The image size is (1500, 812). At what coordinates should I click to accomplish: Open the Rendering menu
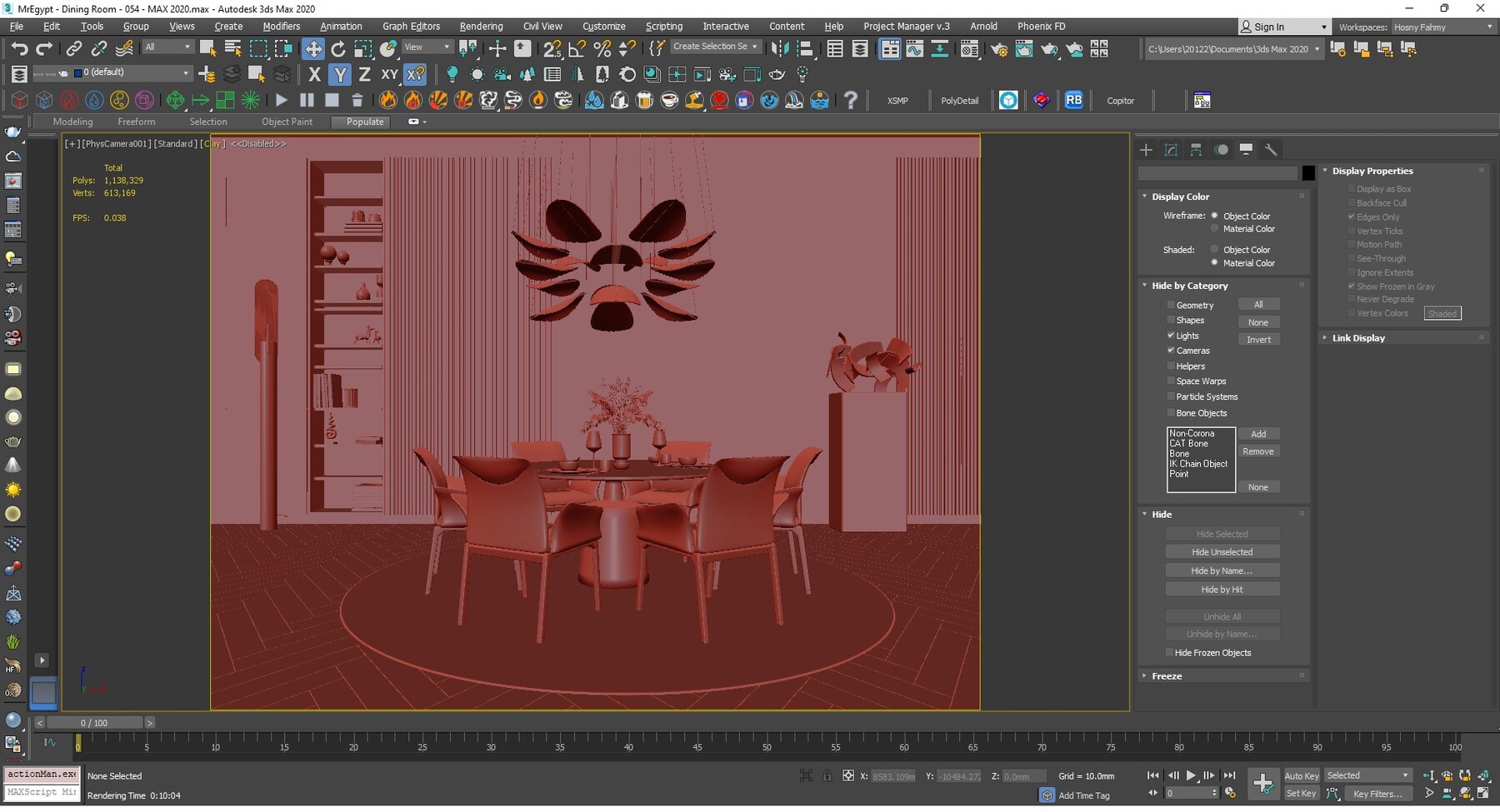[x=481, y=26]
